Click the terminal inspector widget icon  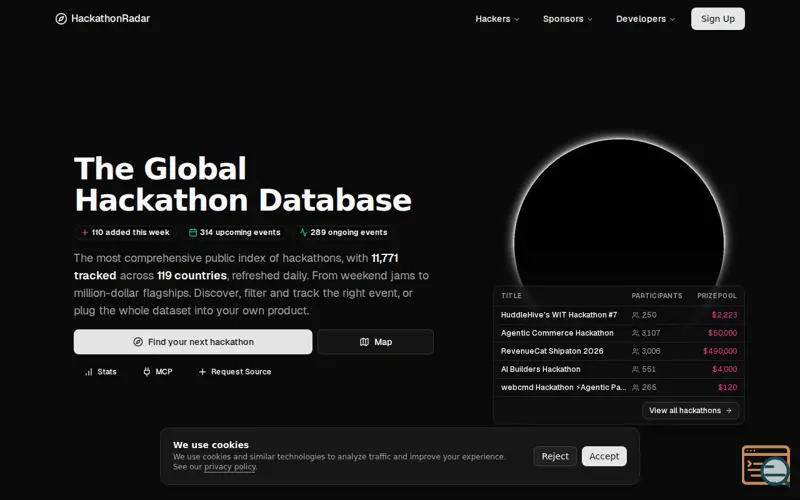coord(766,465)
